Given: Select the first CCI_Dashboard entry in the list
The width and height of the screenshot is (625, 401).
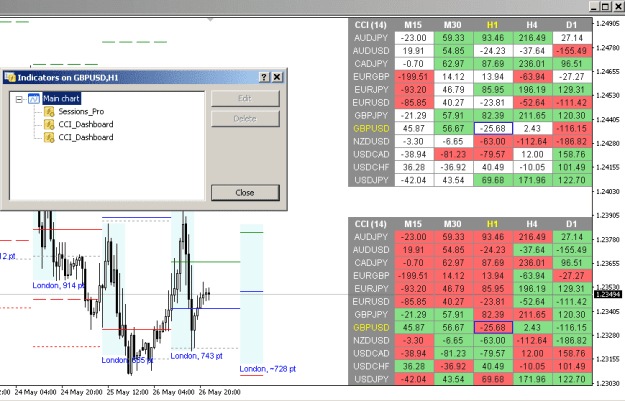Looking at the screenshot, I should tap(86, 124).
